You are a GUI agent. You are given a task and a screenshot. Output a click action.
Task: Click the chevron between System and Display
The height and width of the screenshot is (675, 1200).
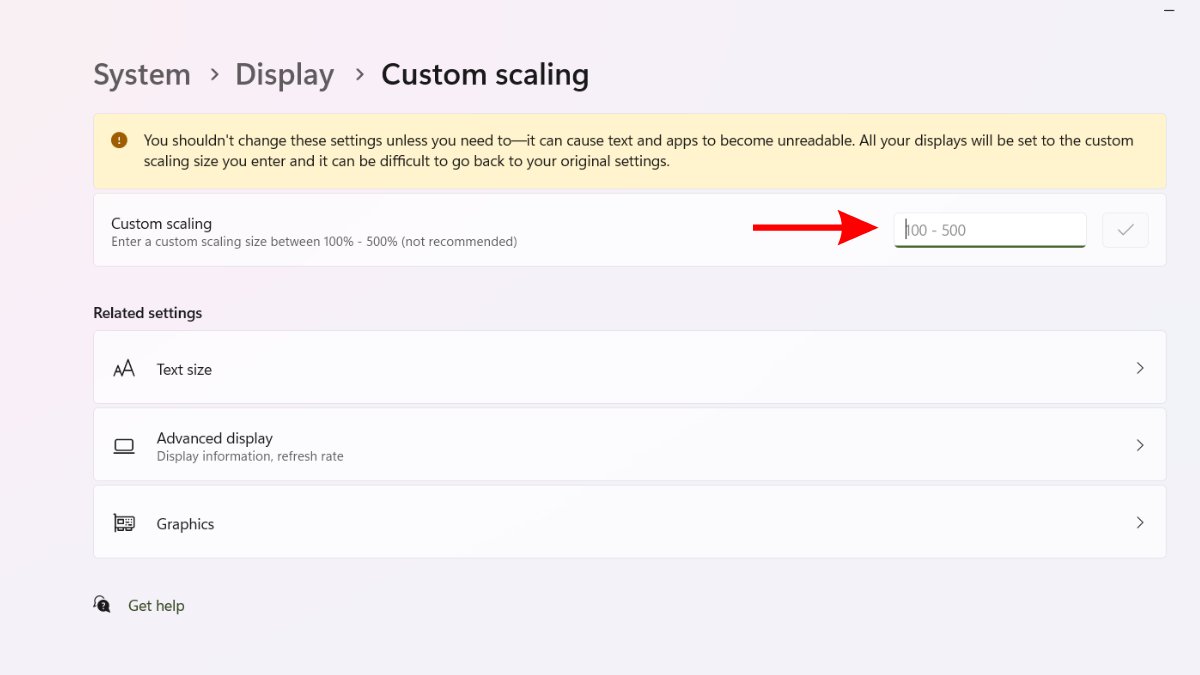[x=214, y=74]
